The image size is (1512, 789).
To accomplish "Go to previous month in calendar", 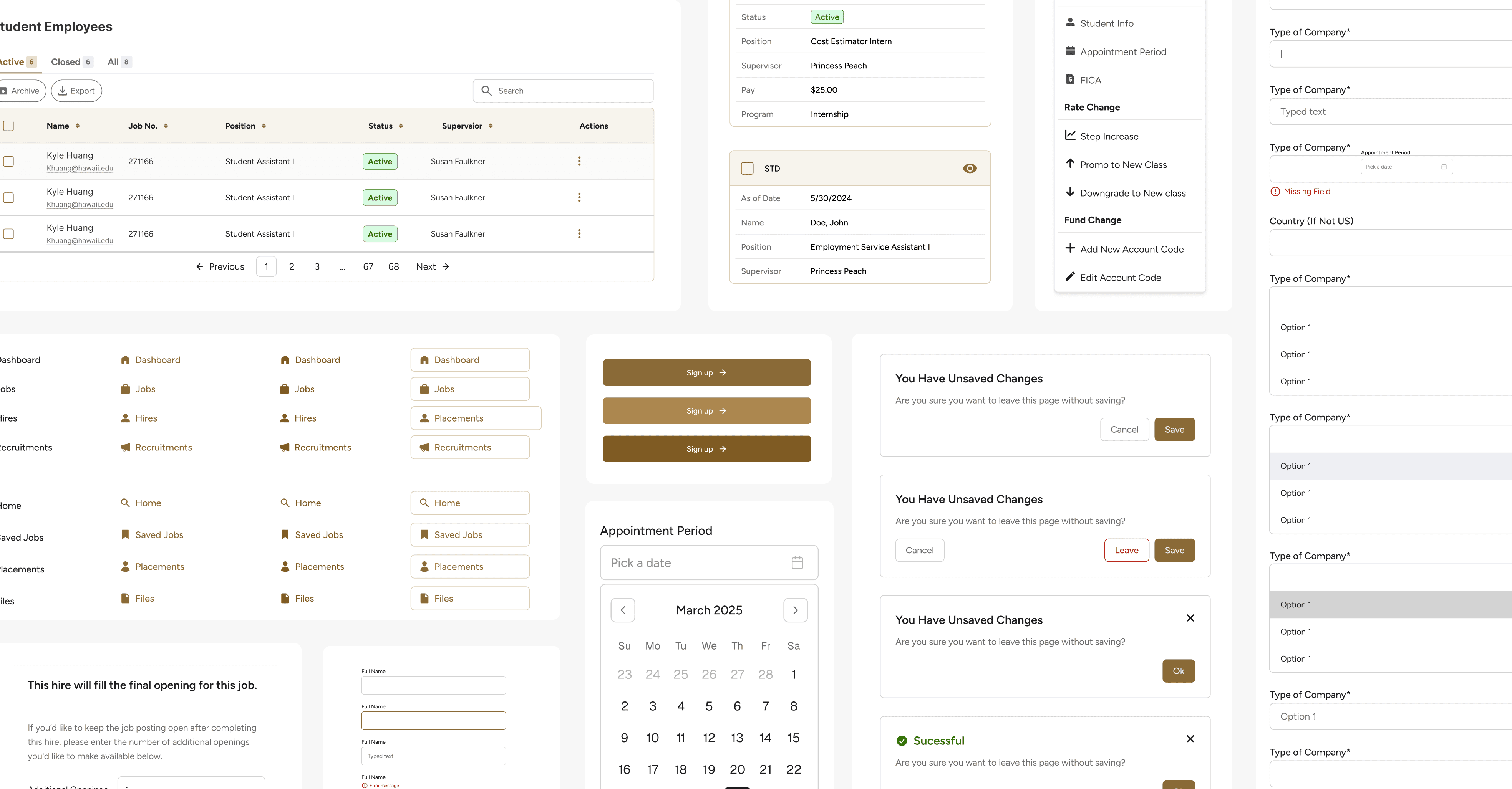I will click(x=623, y=610).
